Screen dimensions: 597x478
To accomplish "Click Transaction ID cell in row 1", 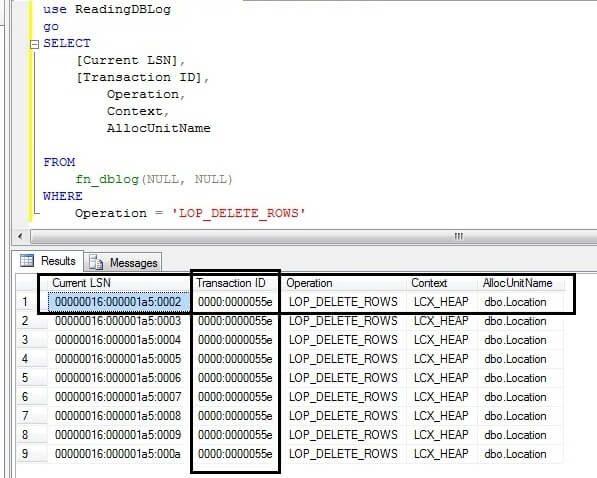I will (236, 302).
